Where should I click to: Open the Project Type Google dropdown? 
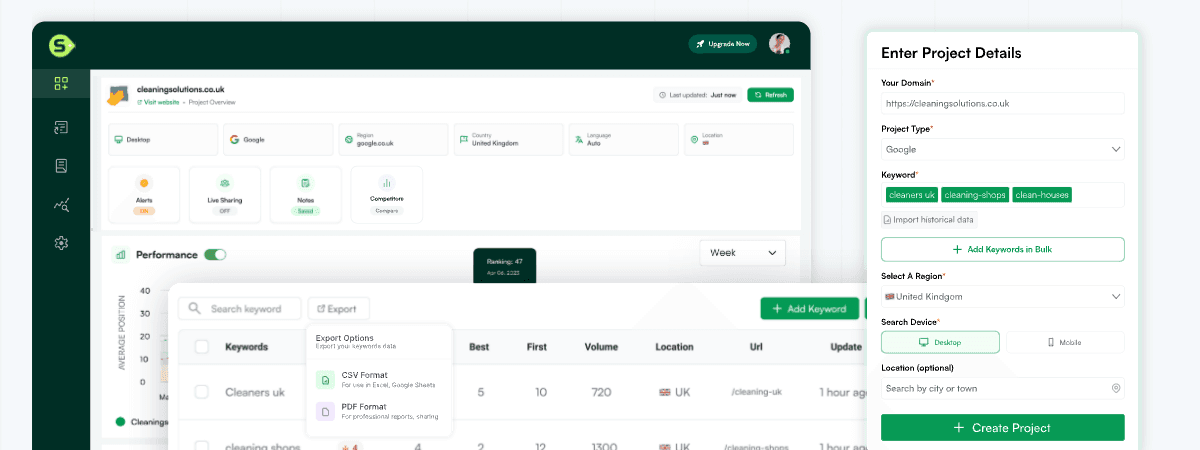(1002, 149)
